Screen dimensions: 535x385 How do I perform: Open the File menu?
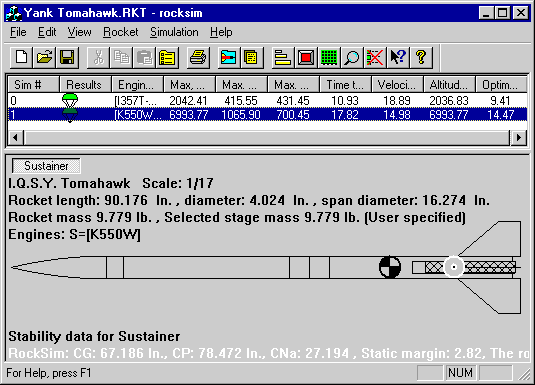18,32
